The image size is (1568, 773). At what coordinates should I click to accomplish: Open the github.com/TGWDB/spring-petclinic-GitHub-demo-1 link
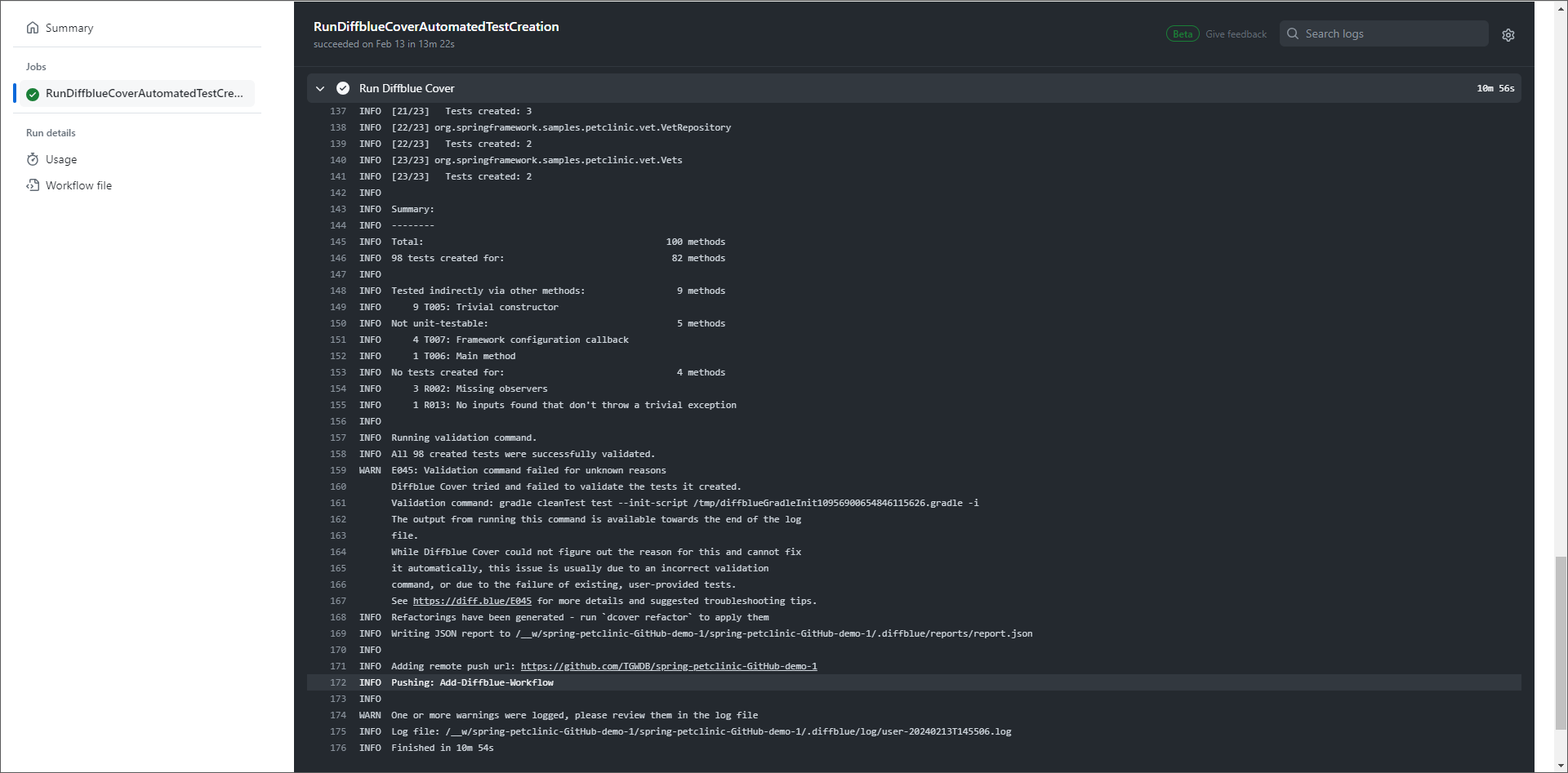[669, 666]
